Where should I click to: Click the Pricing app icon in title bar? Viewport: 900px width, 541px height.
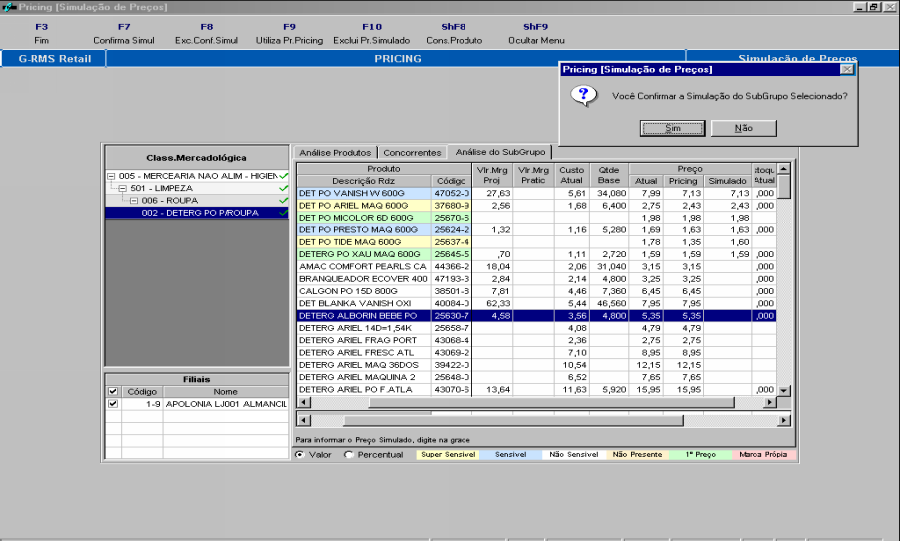tap(9, 7)
